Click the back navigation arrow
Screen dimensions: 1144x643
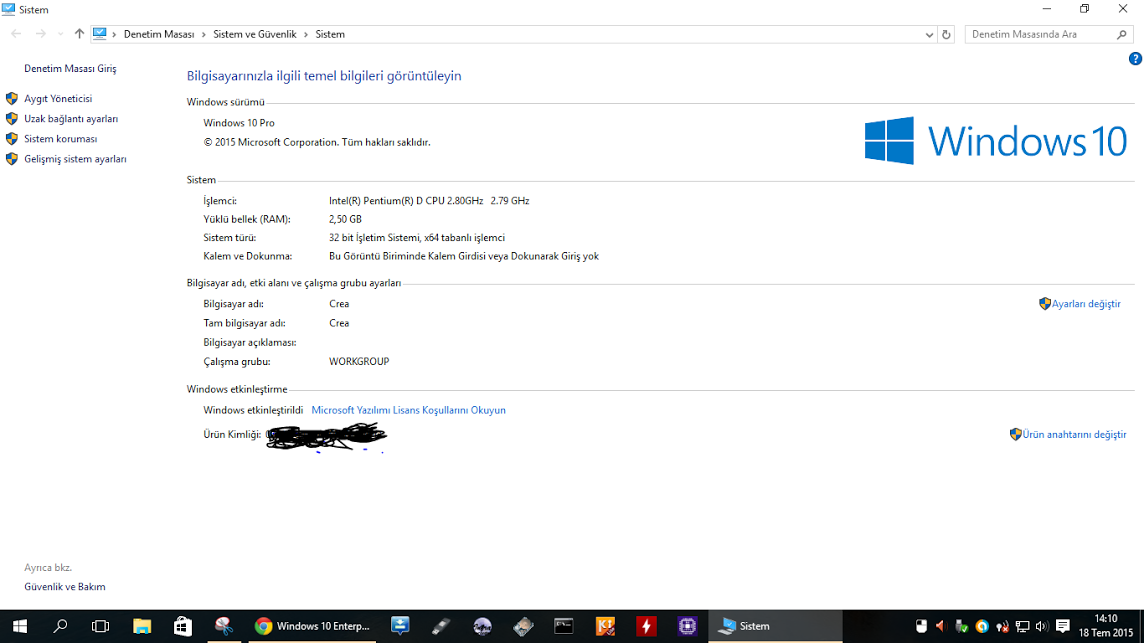point(16,34)
